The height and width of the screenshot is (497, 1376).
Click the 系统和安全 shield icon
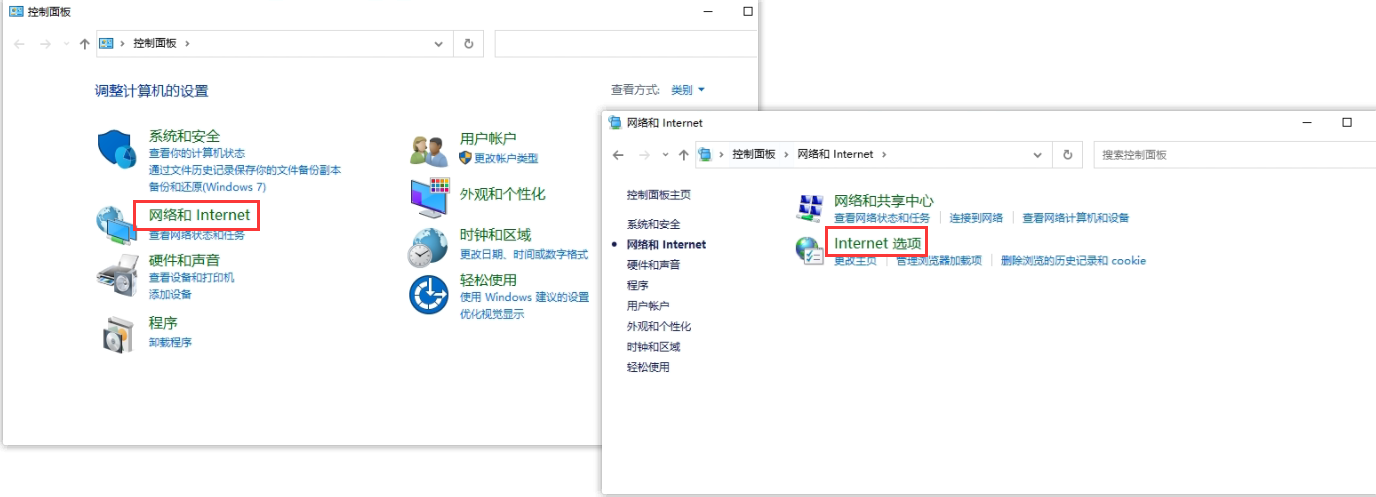(116, 150)
